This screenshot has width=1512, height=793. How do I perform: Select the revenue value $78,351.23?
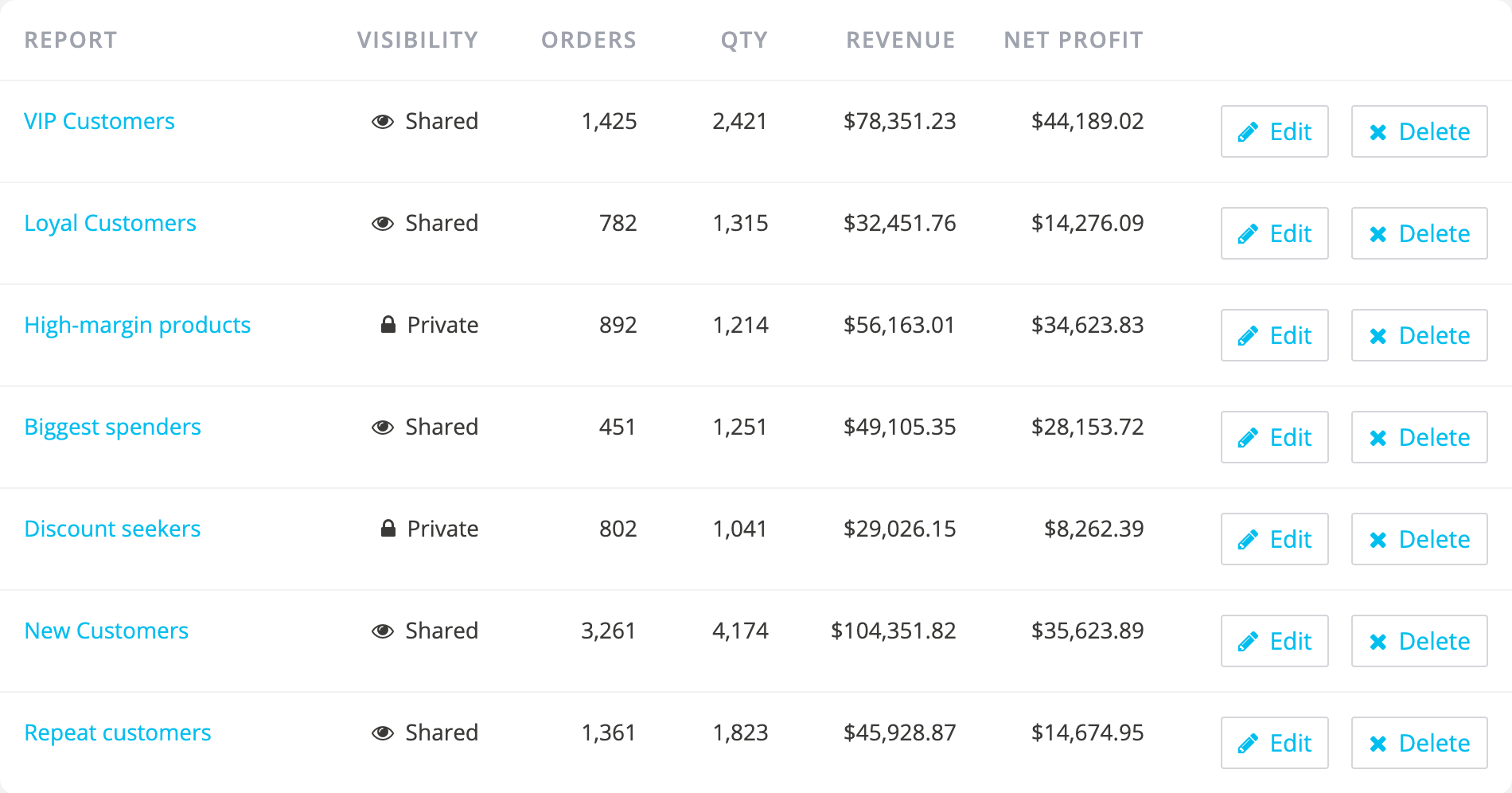tap(900, 121)
